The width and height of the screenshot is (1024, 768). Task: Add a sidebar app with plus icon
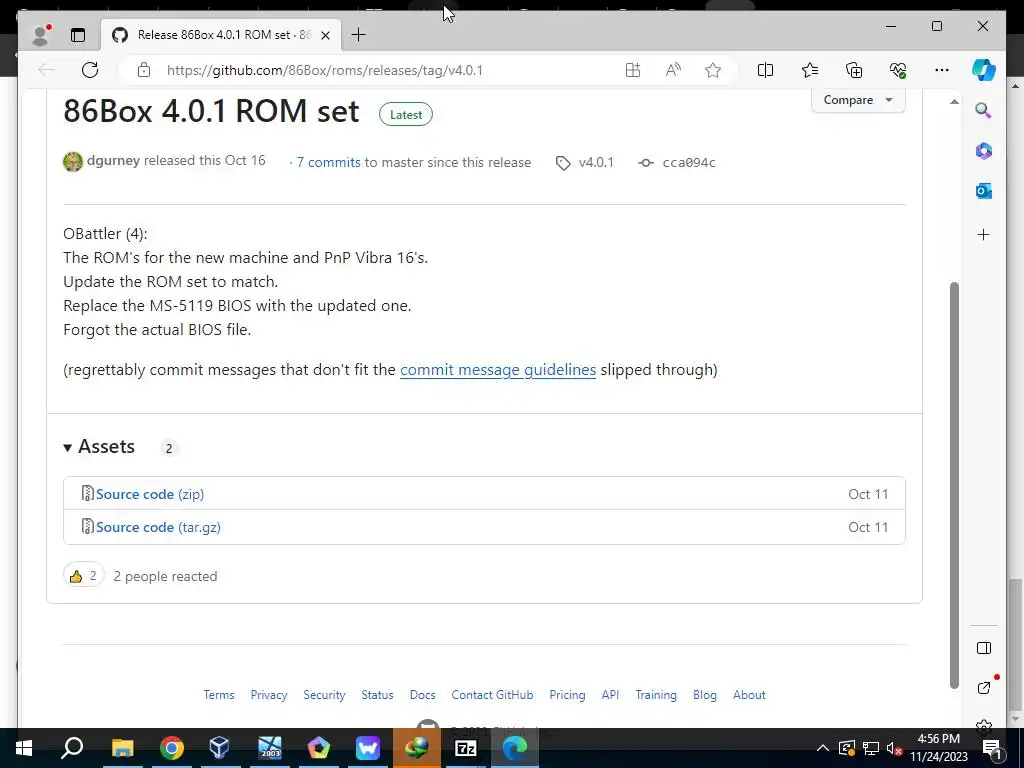click(x=984, y=234)
